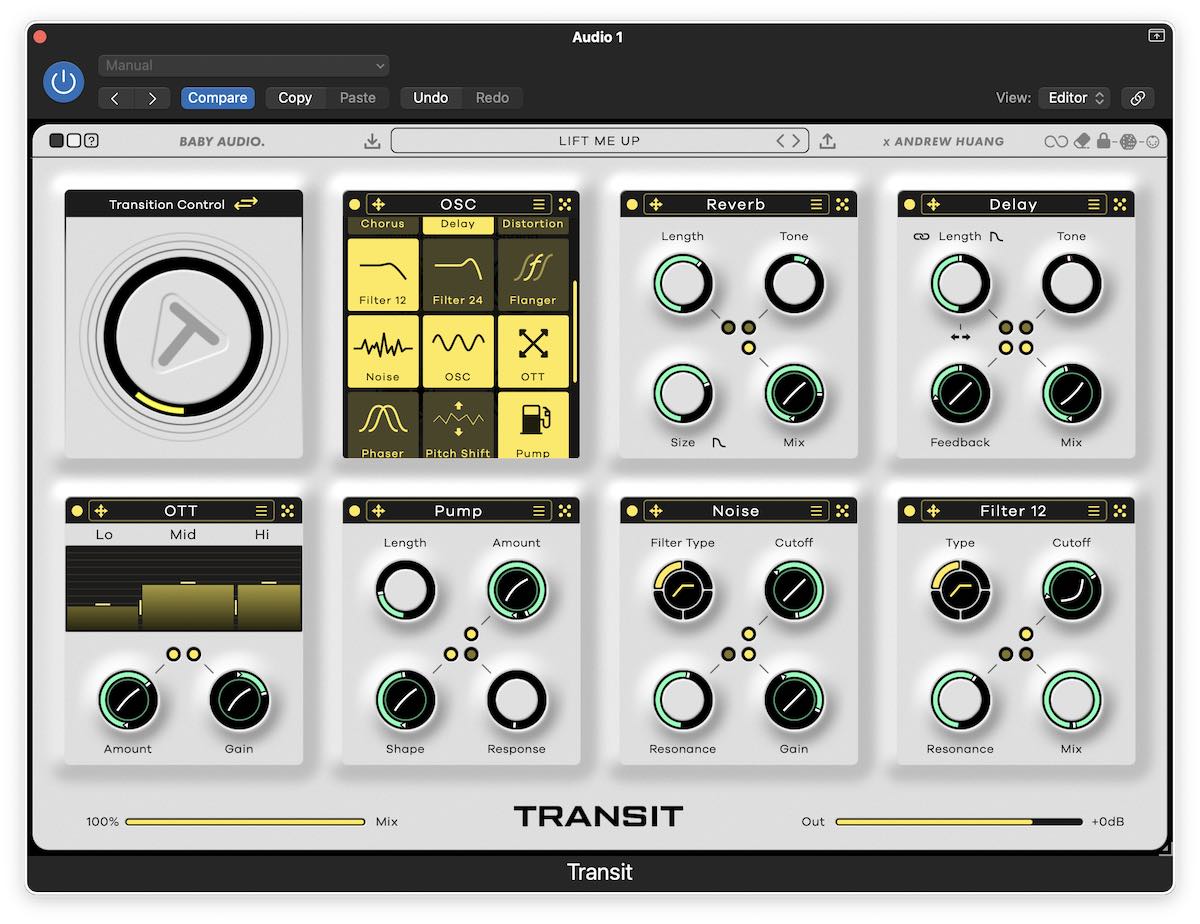Randomize the Delay module with dice icon
The width and height of the screenshot is (1200, 924).
pyautogui.click(x=1120, y=204)
